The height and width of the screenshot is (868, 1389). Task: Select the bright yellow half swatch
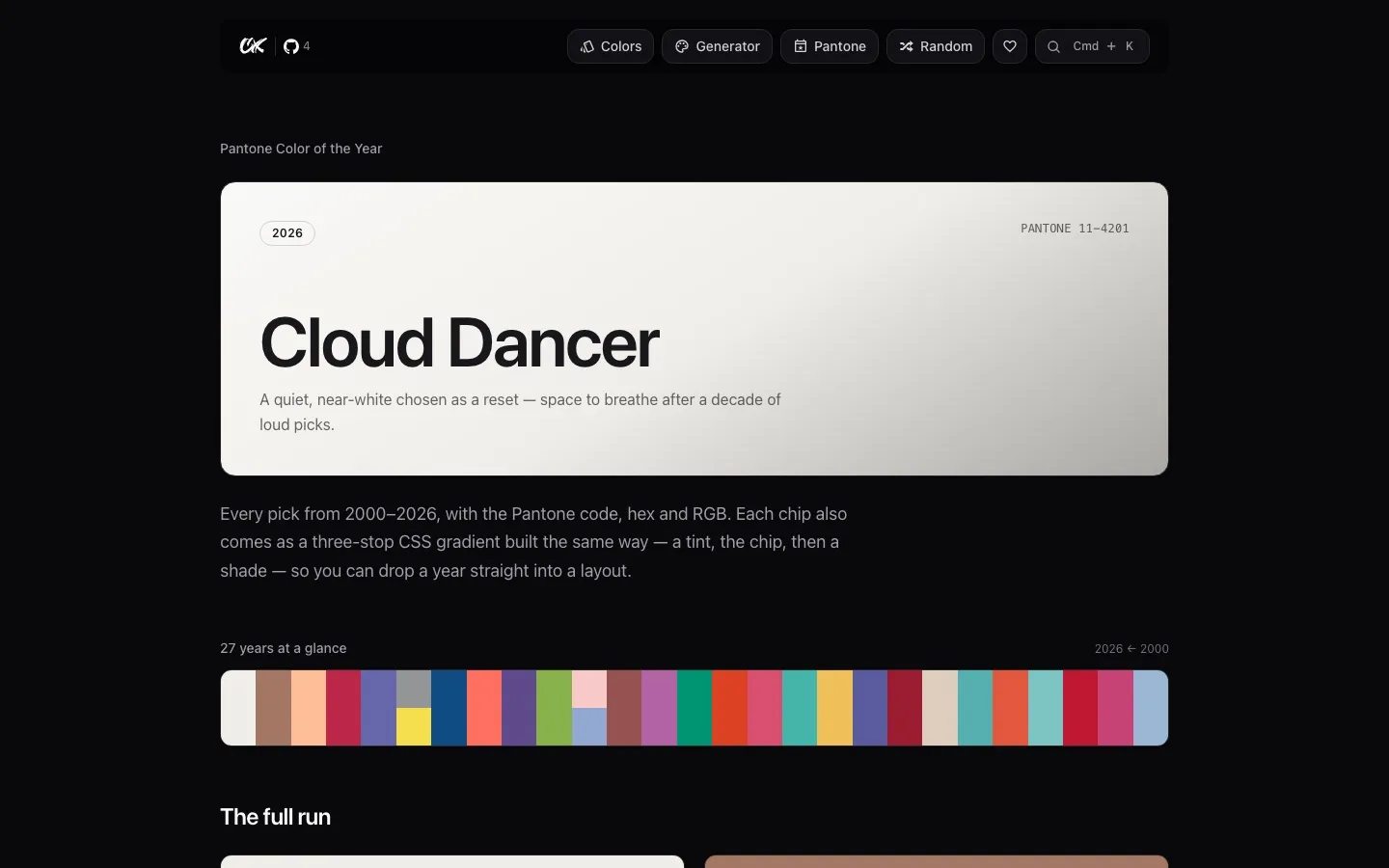pos(414,727)
